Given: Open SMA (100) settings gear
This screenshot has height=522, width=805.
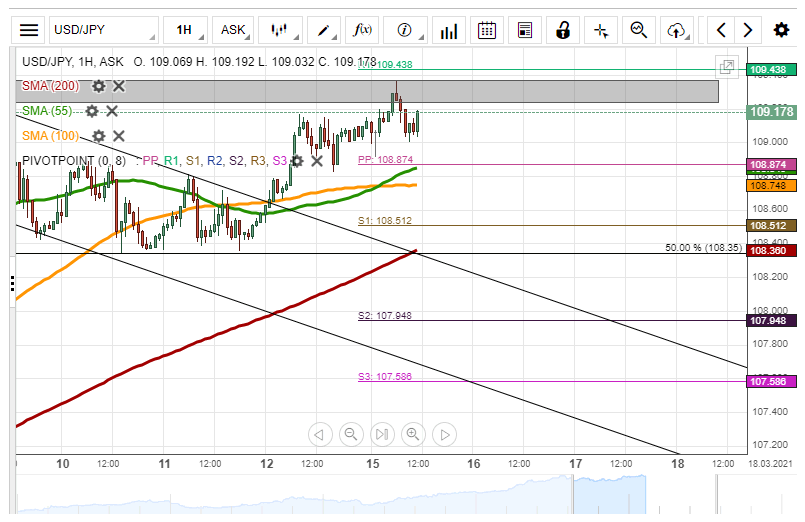Looking at the screenshot, I should [x=99, y=136].
